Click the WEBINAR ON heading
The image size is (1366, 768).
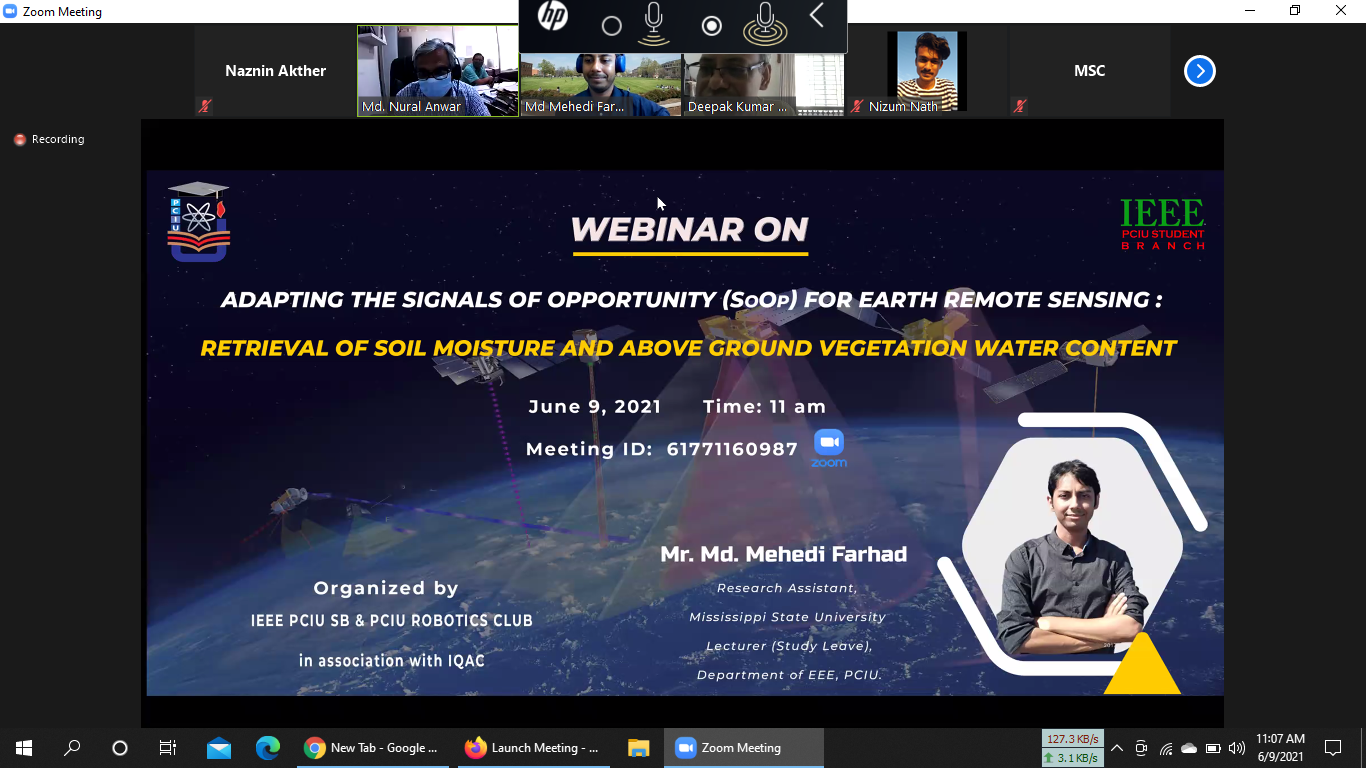689,230
